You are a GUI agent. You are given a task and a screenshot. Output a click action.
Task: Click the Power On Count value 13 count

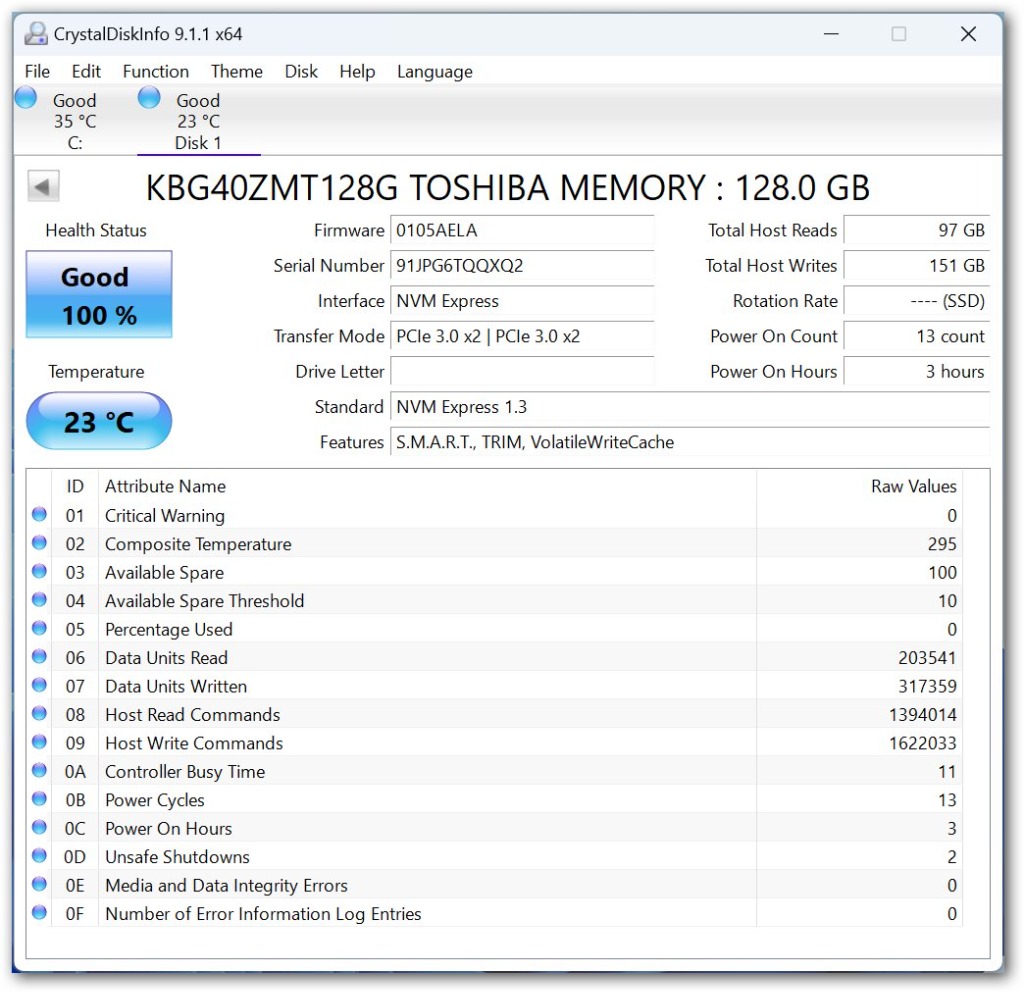coord(917,336)
